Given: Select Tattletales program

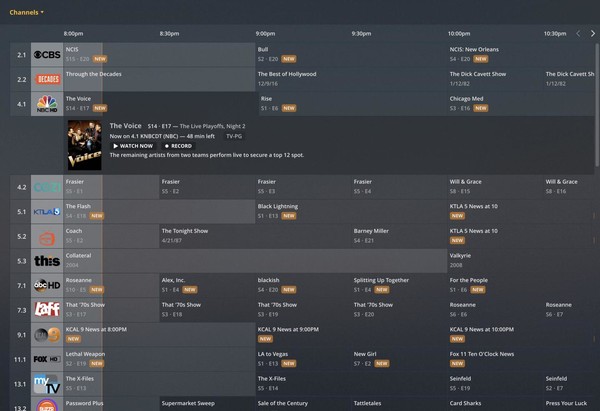Looking at the screenshot, I should (x=399, y=404).
